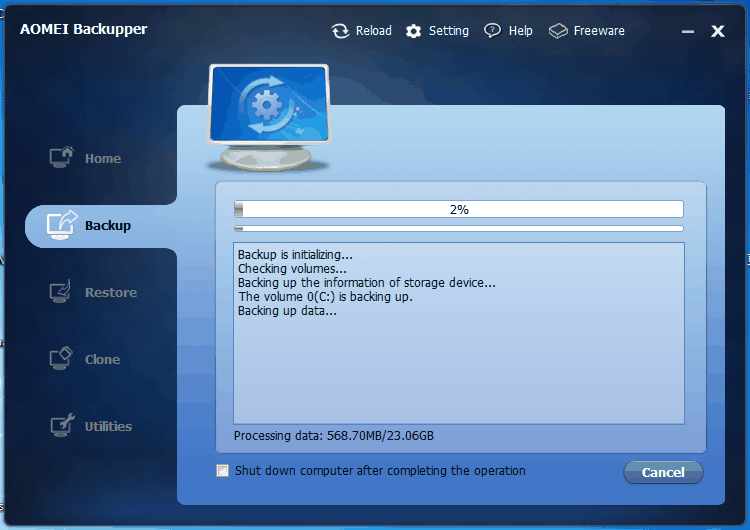Click the Utilities wrench icon in sidebar

pos(62,425)
